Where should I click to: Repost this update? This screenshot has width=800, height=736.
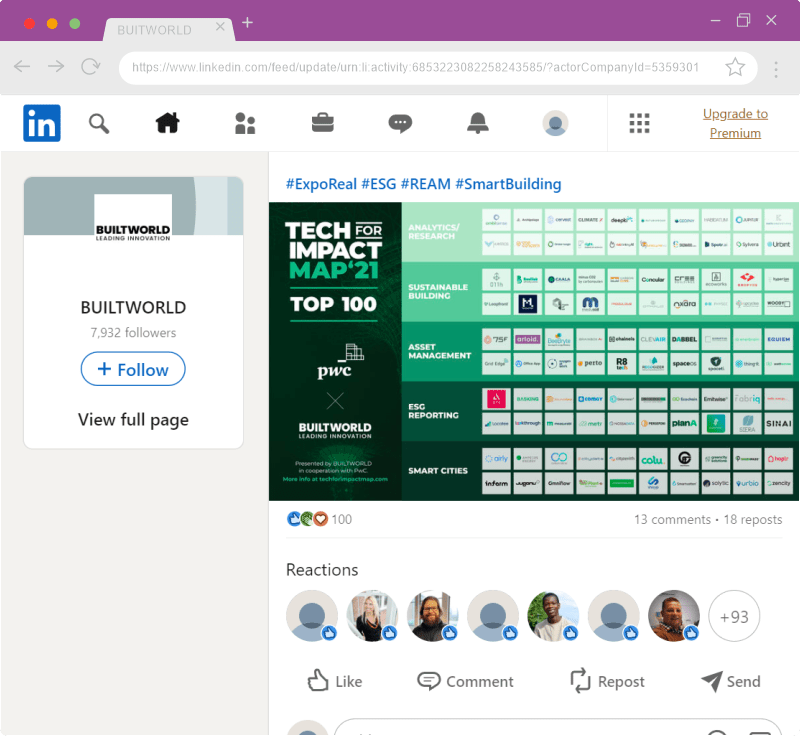(x=607, y=681)
